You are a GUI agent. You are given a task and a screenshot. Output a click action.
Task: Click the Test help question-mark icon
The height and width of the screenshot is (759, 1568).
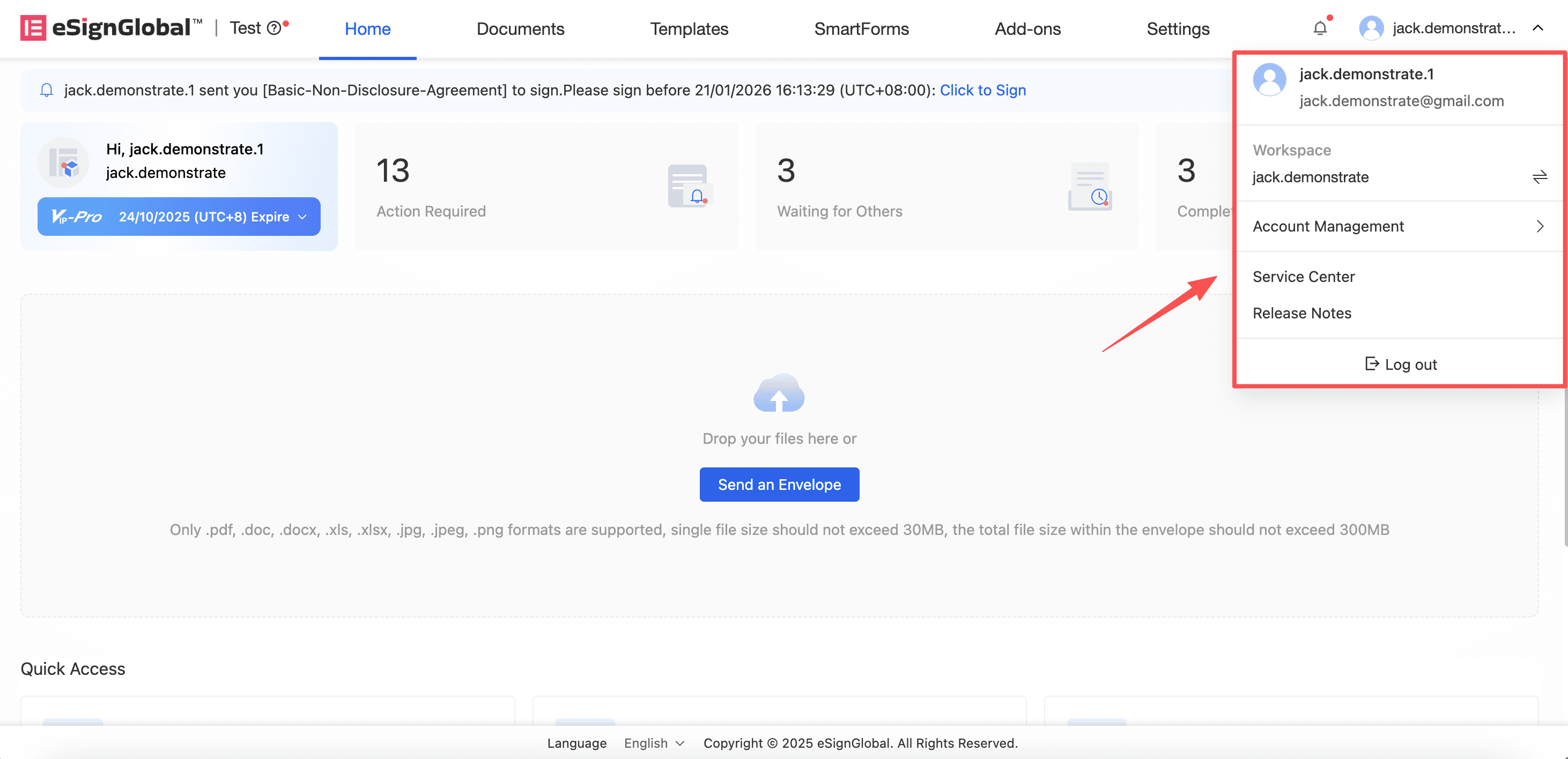(275, 28)
